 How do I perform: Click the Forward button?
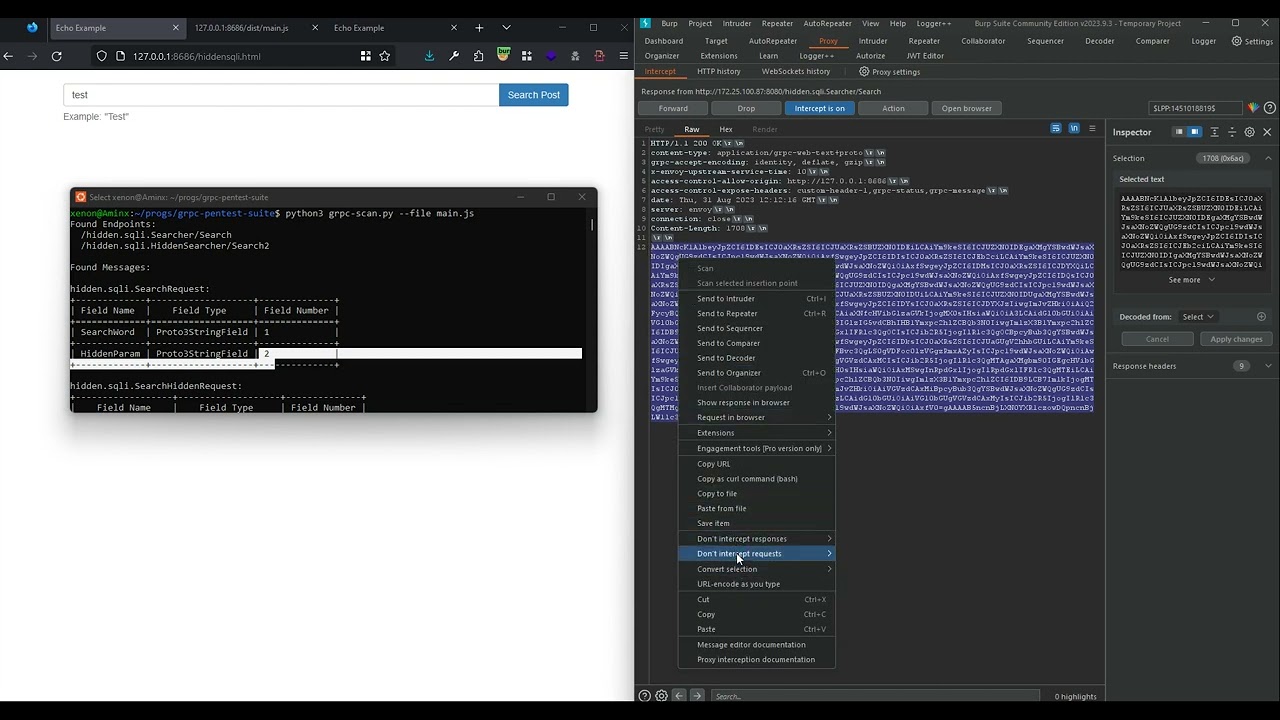673,108
